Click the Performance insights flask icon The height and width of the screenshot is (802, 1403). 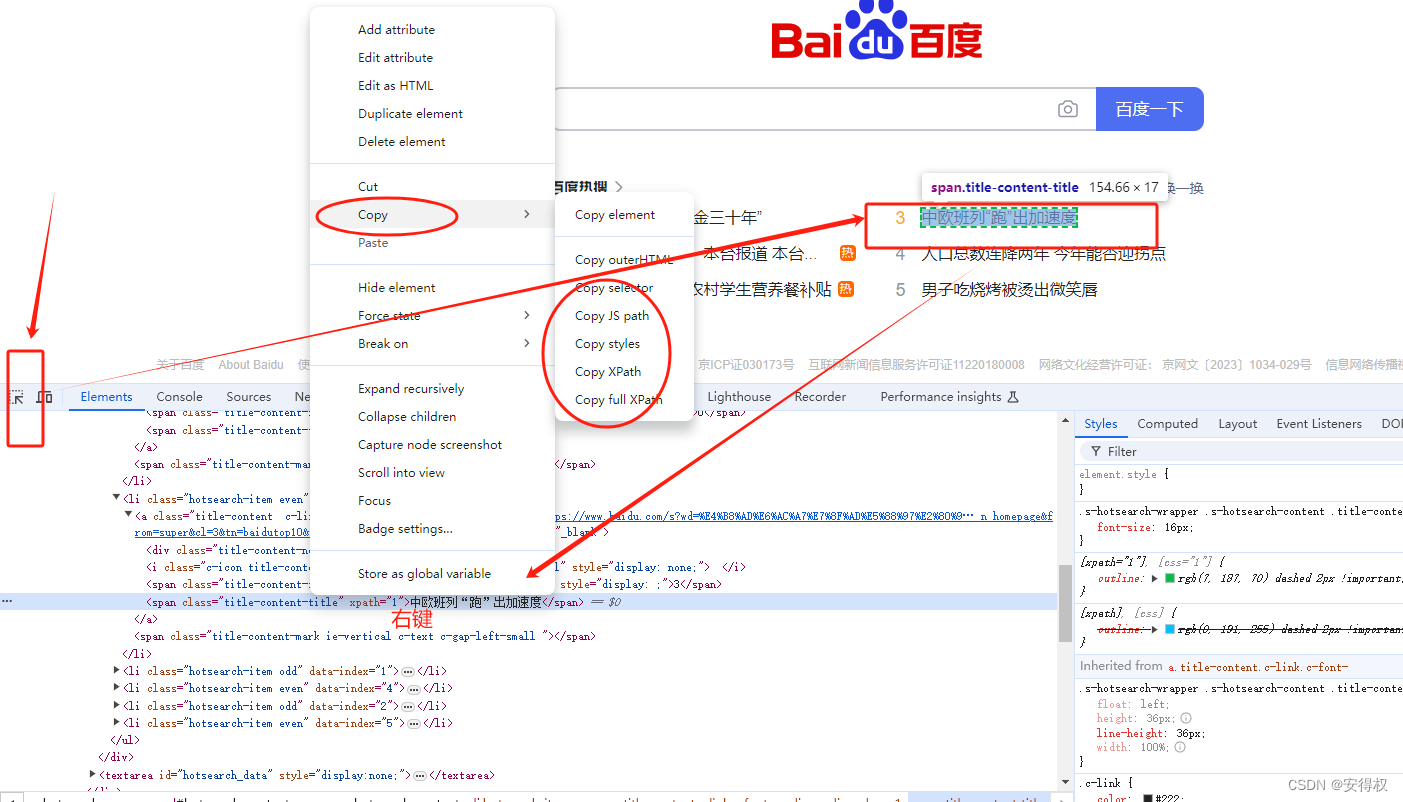pyautogui.click(x=1013, y=397)
